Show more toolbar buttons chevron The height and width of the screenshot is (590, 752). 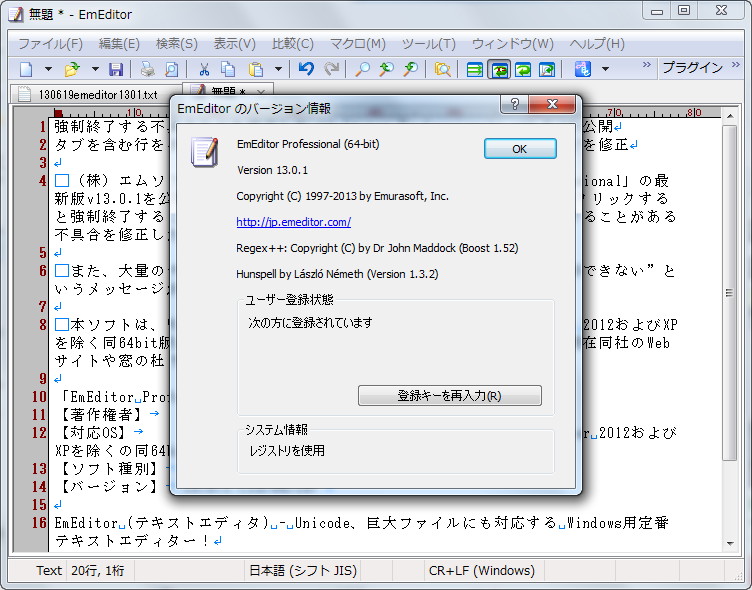coord(646,64)
